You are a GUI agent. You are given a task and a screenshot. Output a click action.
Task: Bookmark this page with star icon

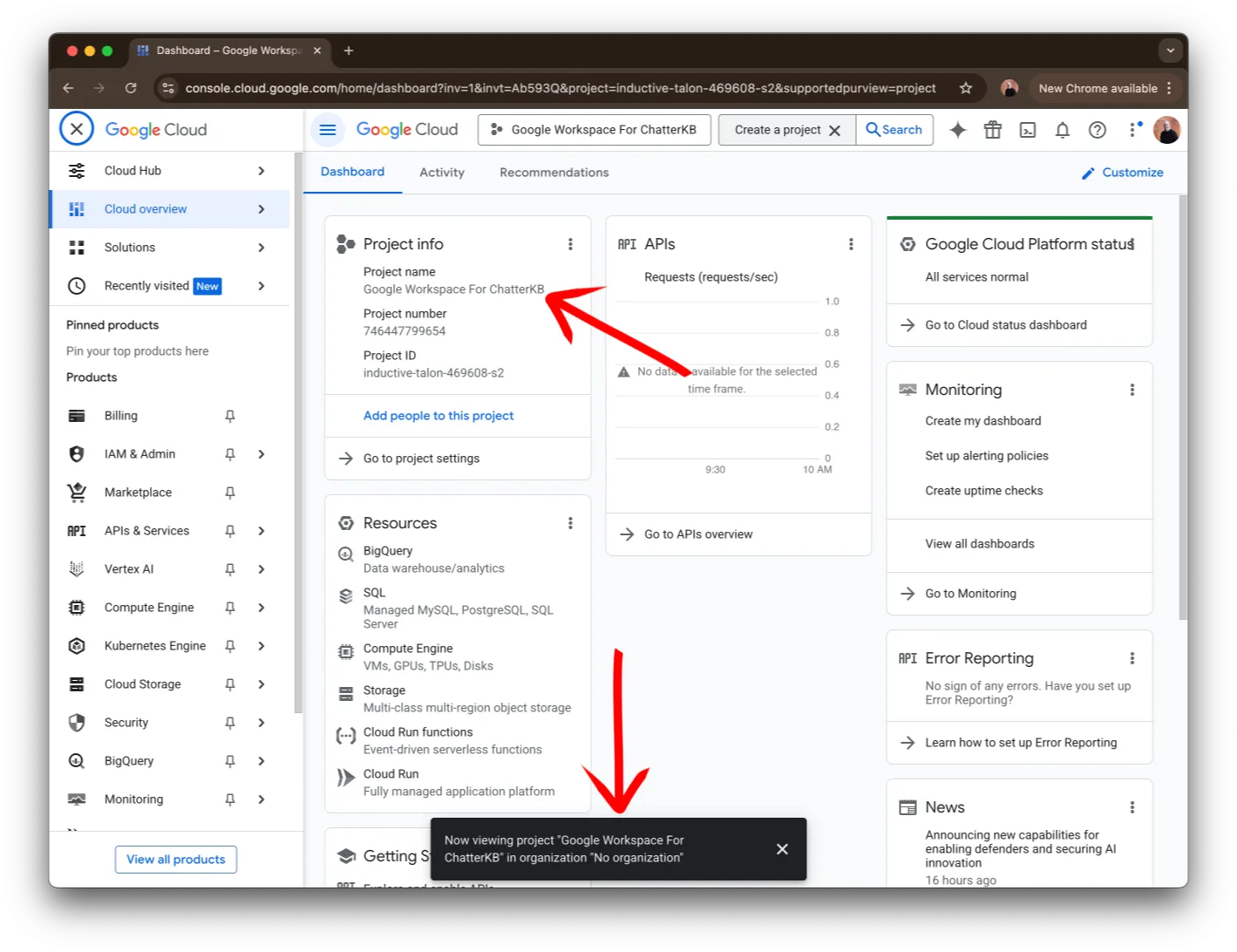point(966,88)
